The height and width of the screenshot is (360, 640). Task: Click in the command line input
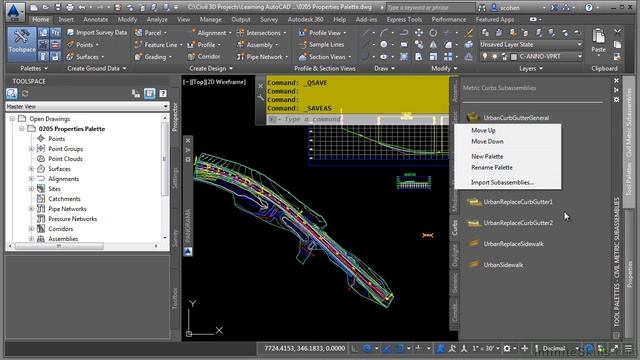359,119
